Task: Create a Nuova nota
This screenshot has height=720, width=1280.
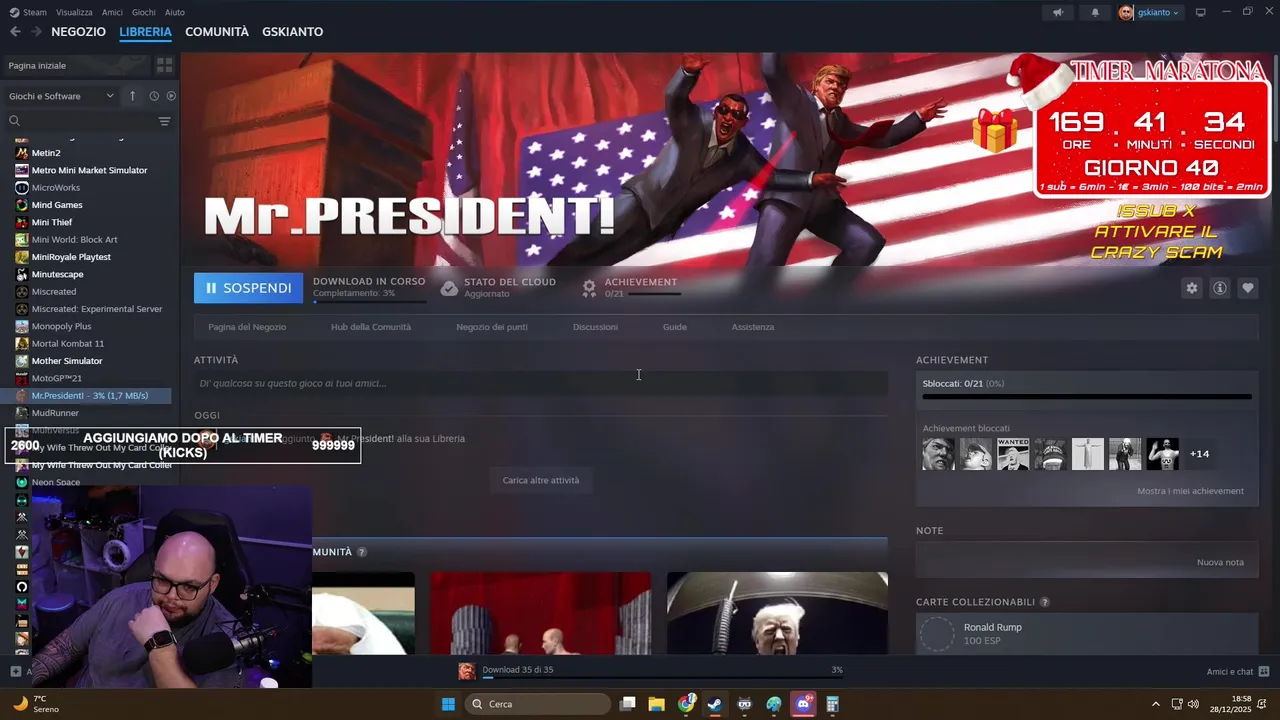Action: pyautogui.click(x=1220, y=562)
